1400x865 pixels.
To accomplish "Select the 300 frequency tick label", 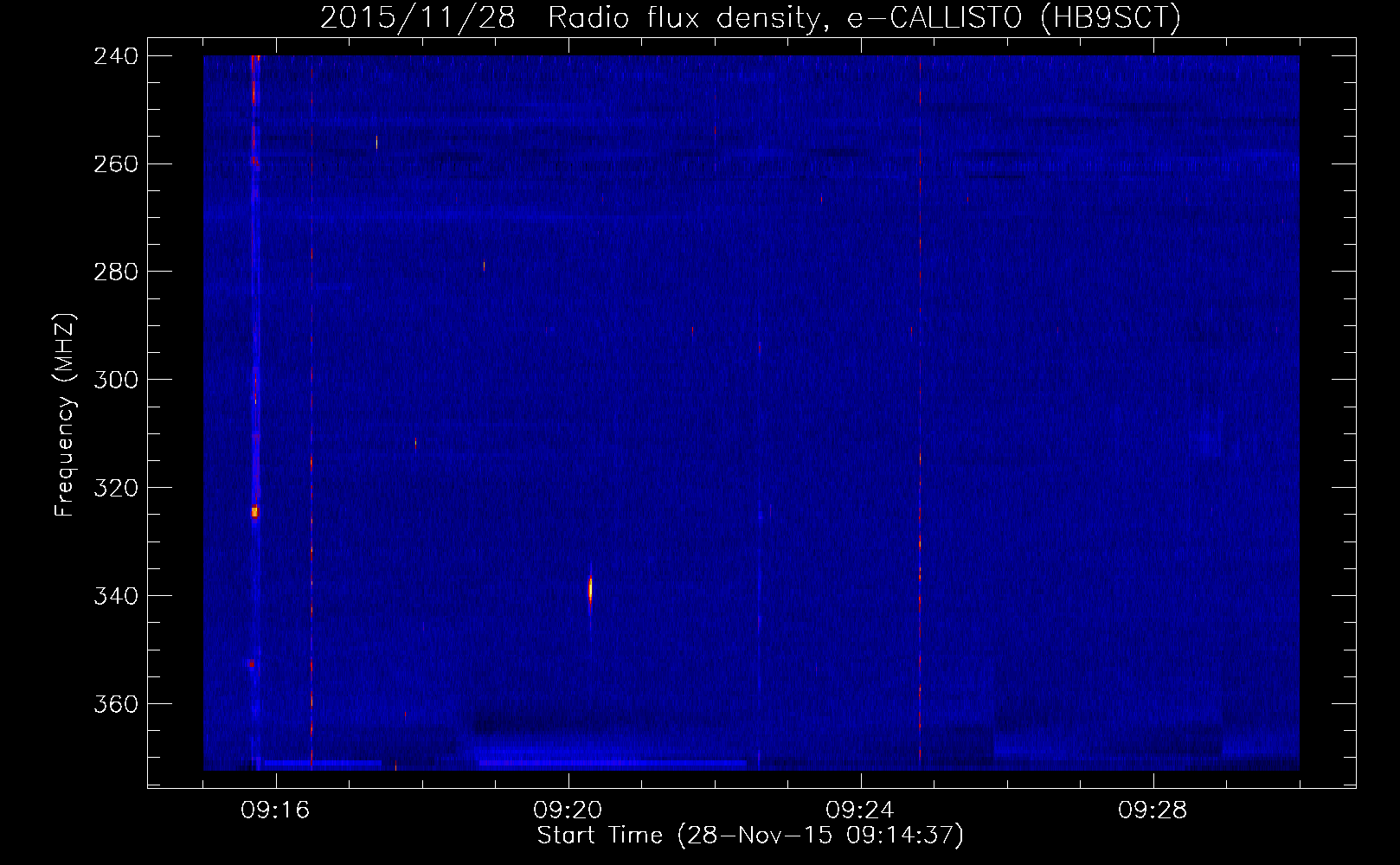I will 116,381.
